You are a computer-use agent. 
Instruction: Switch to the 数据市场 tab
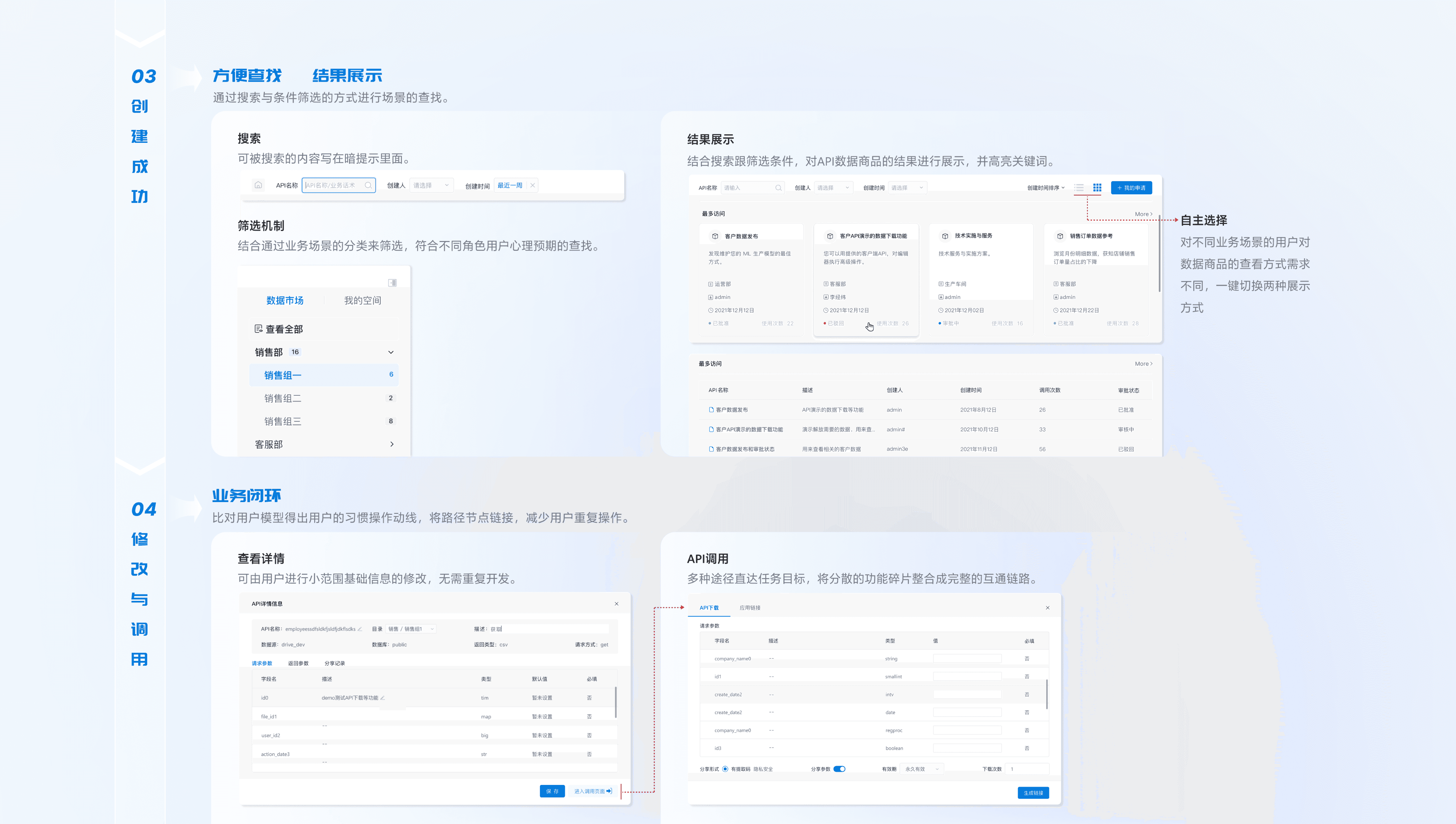point(285,301)
